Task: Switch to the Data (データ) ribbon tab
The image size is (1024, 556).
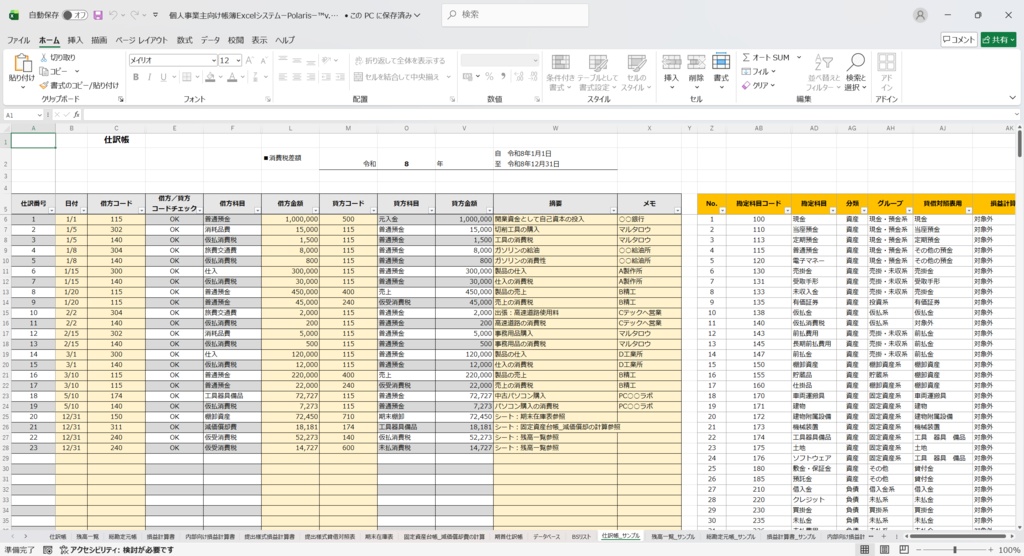Action: click(210, 40)
